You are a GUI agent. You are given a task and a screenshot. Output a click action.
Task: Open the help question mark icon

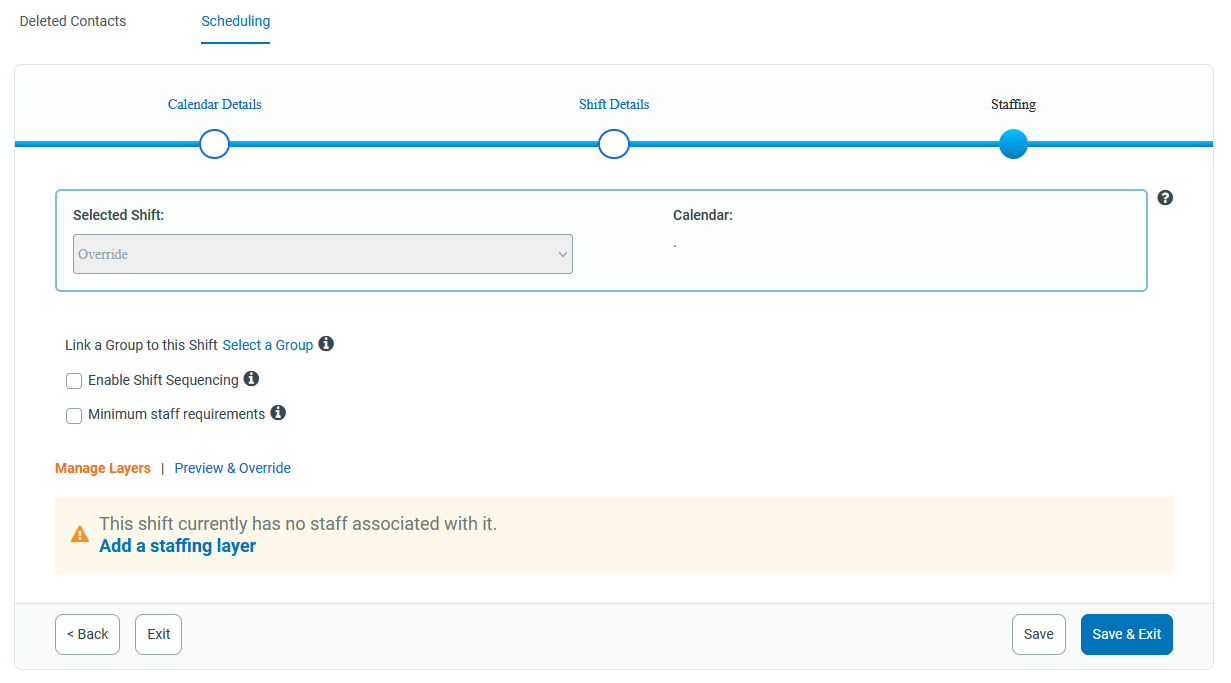point(1165,198)
